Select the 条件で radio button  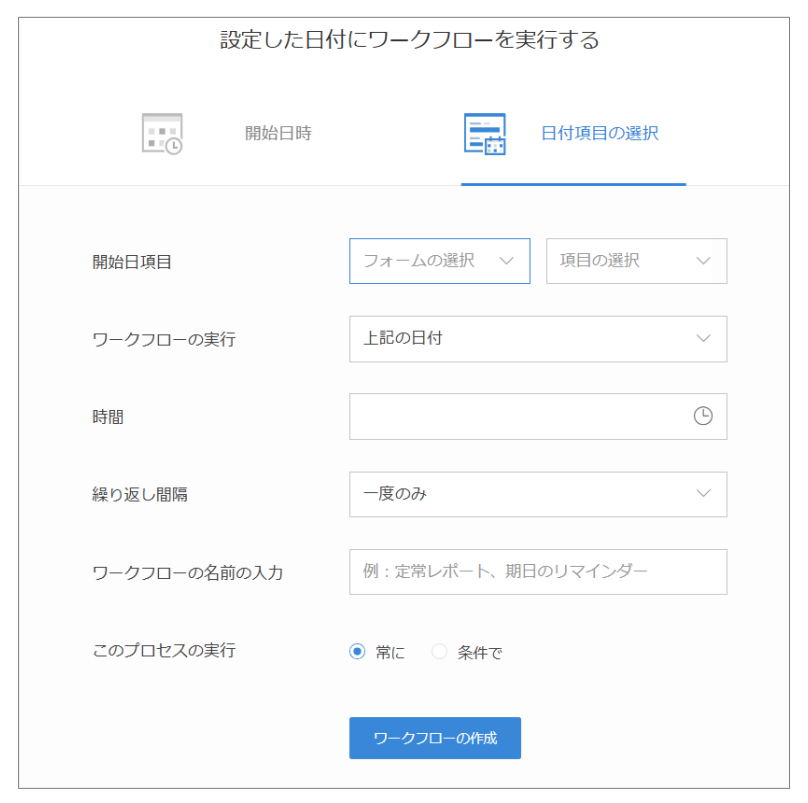pos(439,652)
